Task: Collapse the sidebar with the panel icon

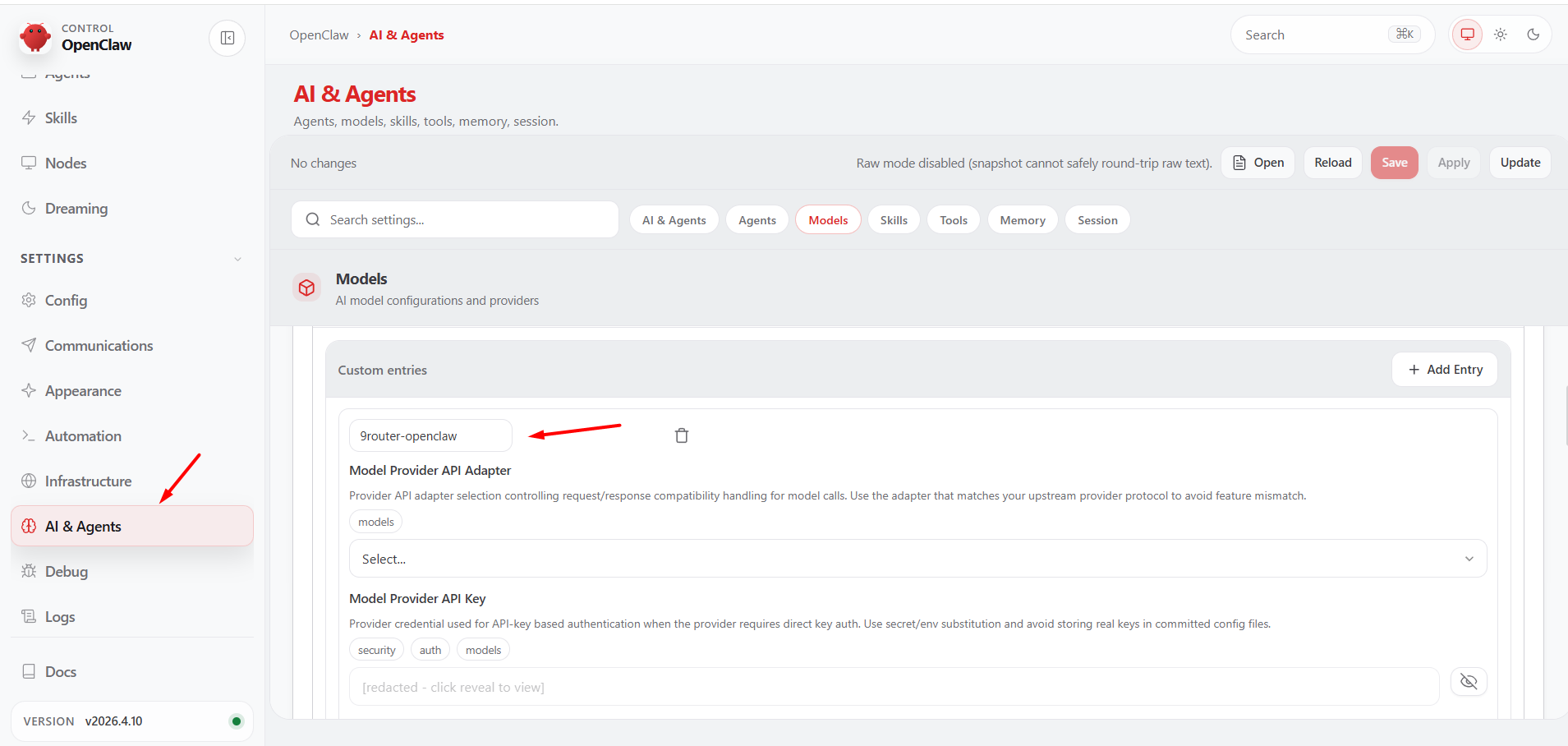Action: click(x=228, y=38)
